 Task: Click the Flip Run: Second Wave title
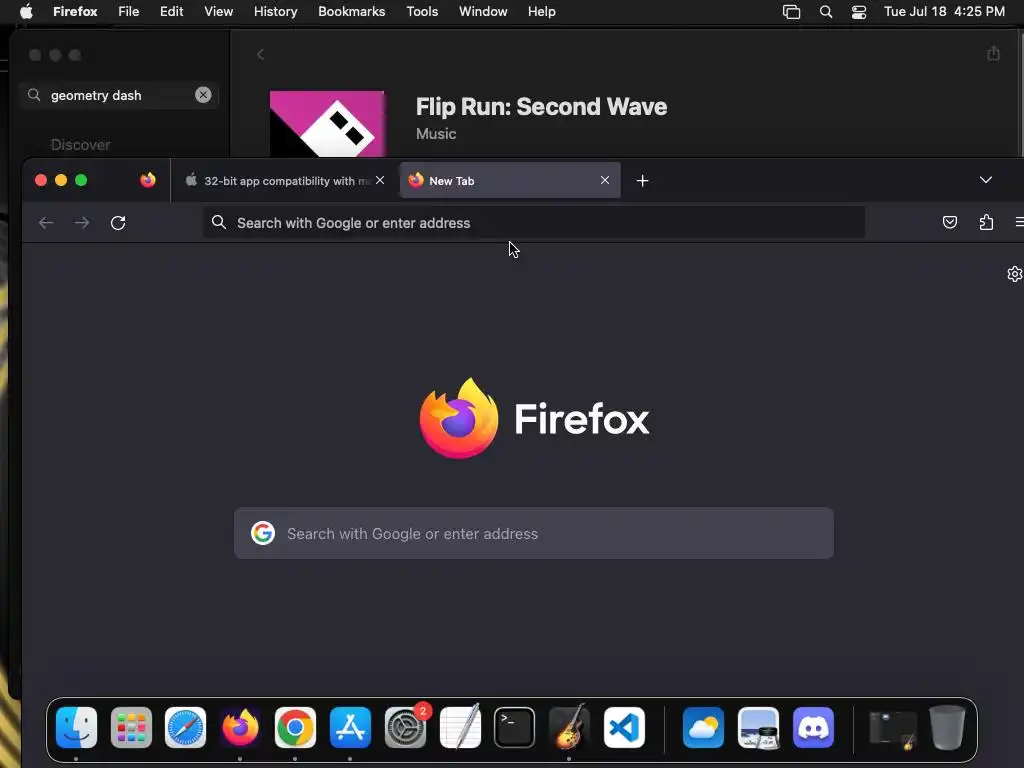(541, 106)
